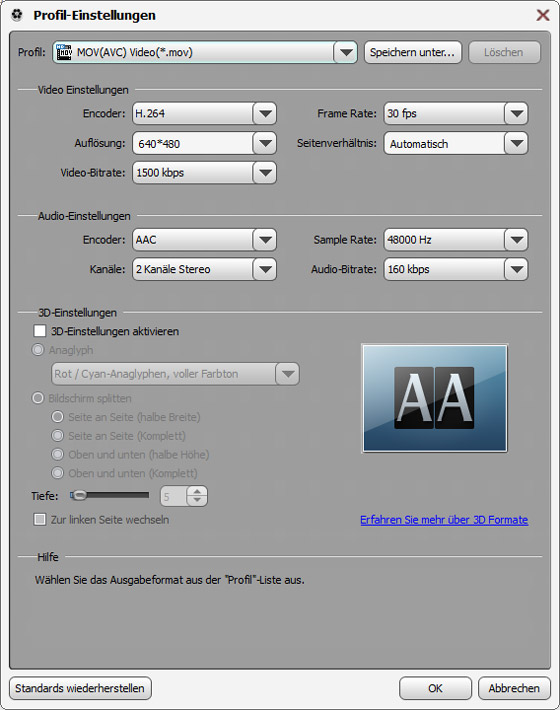Click the MOV file icon in Profil field
This screenshot has width=560, height=710.
point(64,53)
